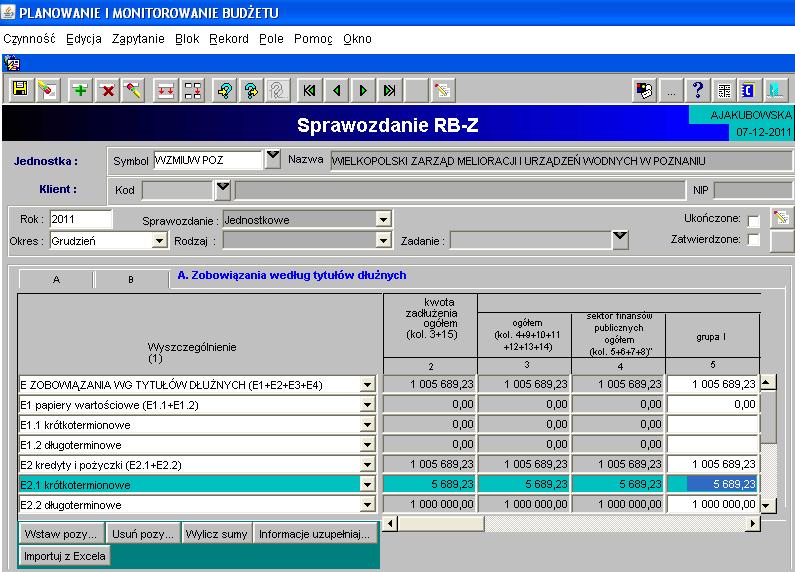
Task: Open dropdown on E1 papiery wartościowe row
Action: click(368, 405)
